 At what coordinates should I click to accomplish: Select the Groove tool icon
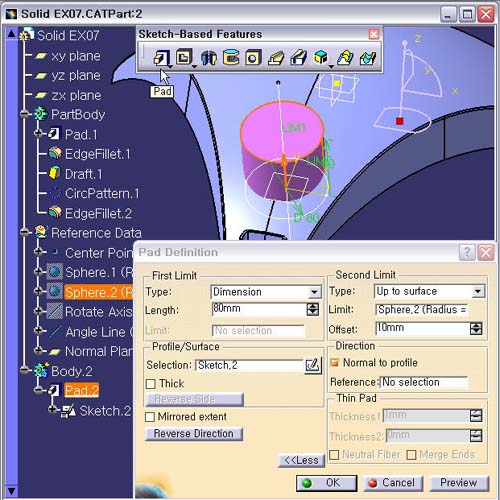point(231,57)
